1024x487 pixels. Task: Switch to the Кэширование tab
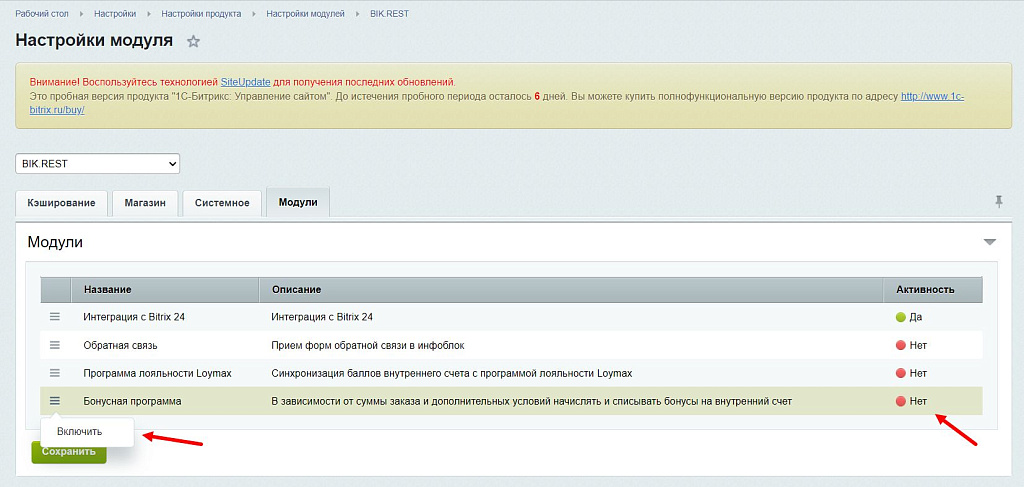61,203
